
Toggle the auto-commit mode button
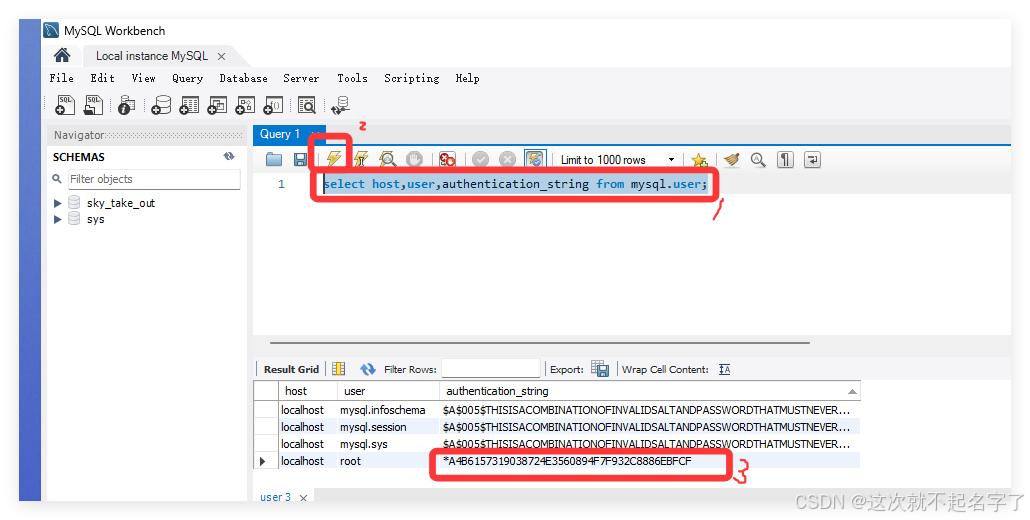point(535,159)
